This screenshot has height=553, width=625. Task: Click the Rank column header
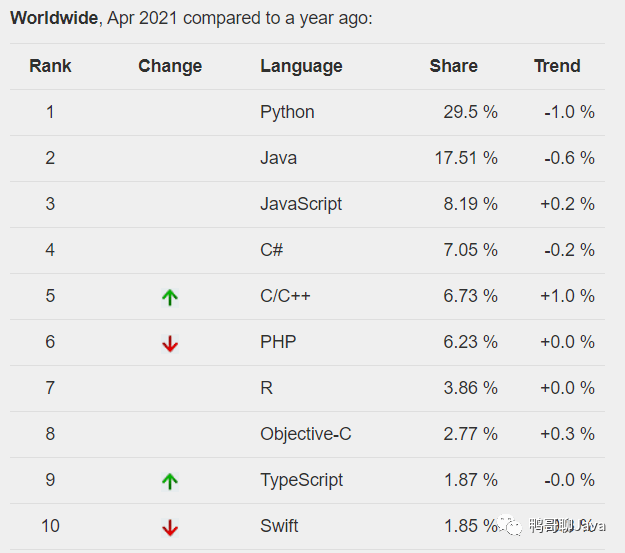(x=50, y=66)
